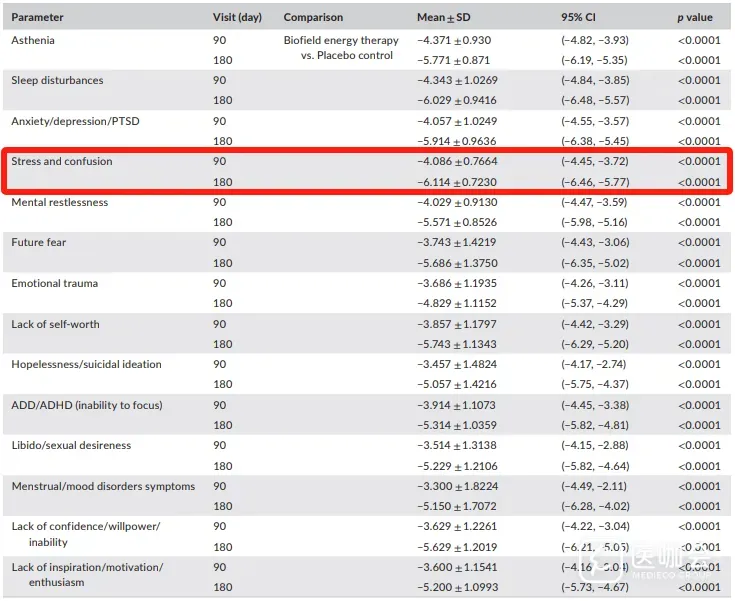Select the Lack of self-worth label

(x=56, y=324)
